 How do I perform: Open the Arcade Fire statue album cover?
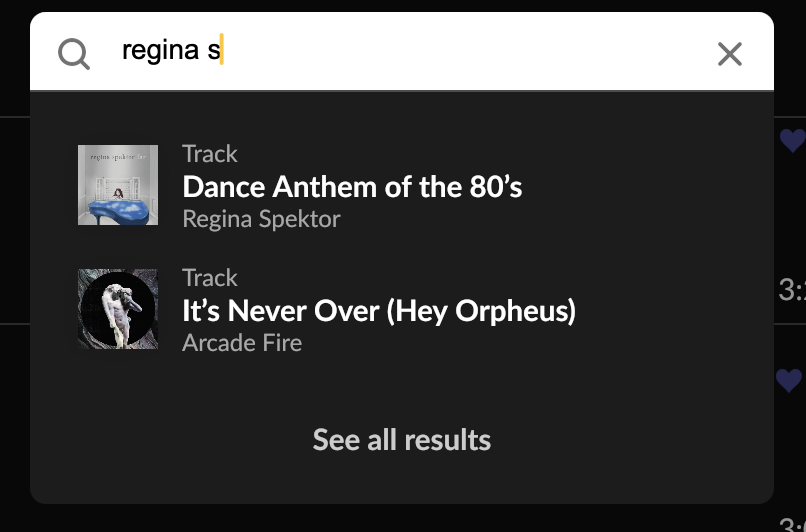coord(118,309)
